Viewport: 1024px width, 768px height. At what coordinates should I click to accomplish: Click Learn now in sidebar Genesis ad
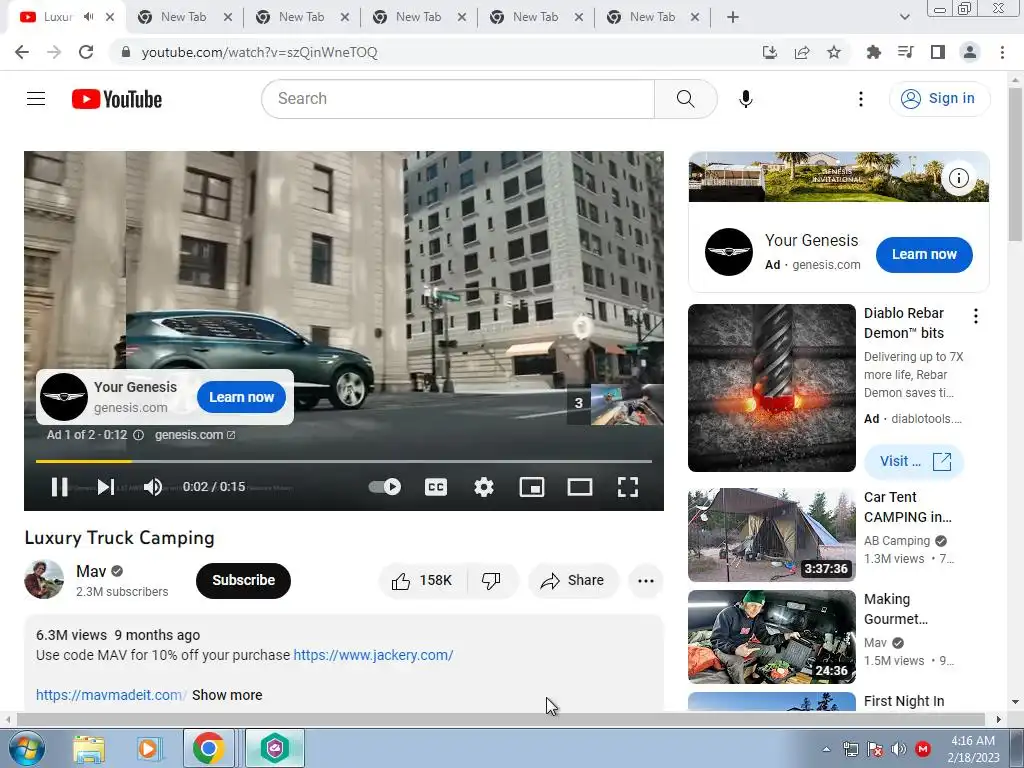(923, 255)
